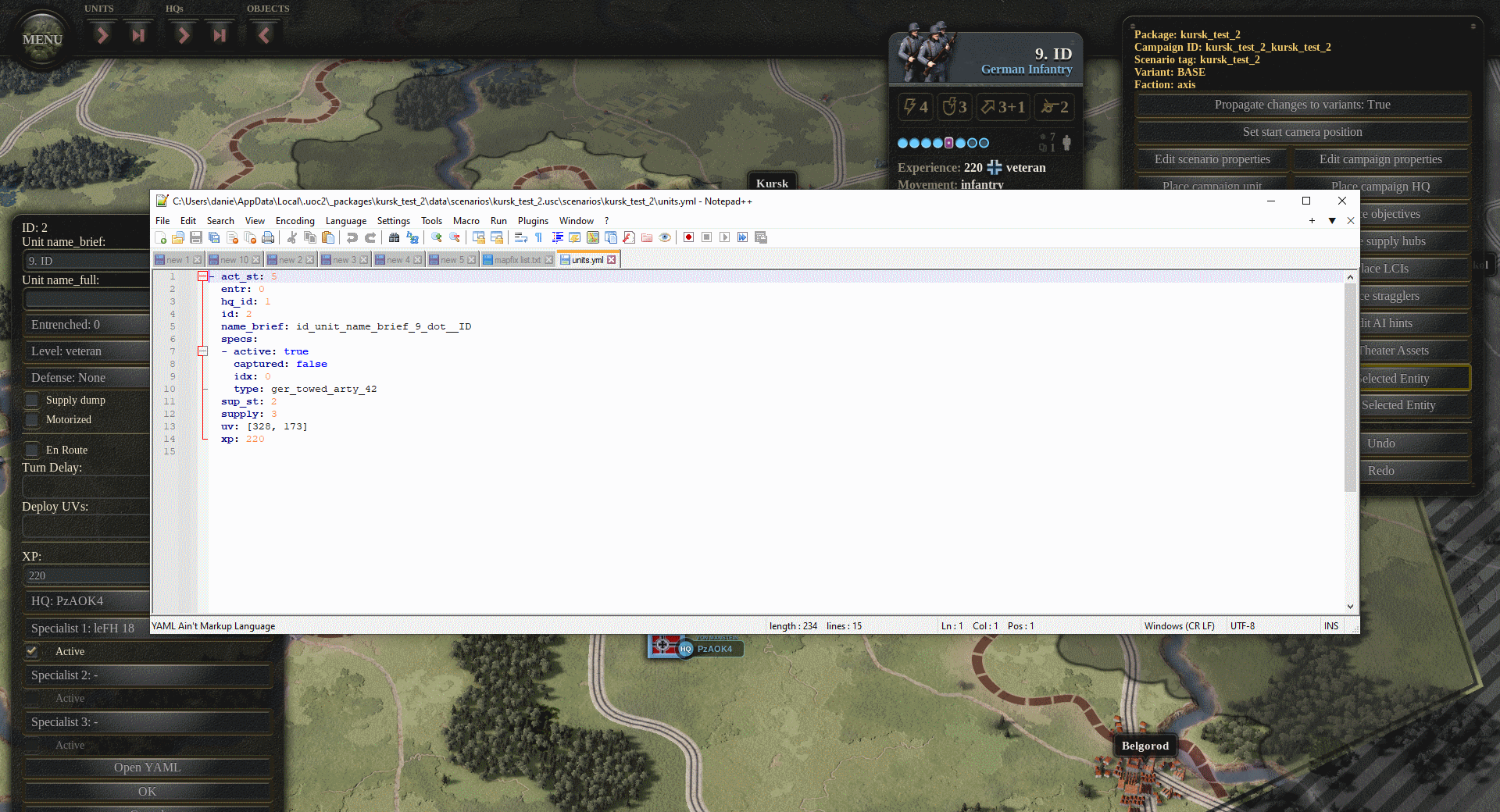Open the round MENU button in the game
This screenshot has height=812, width=1500.
click(42, 39)
